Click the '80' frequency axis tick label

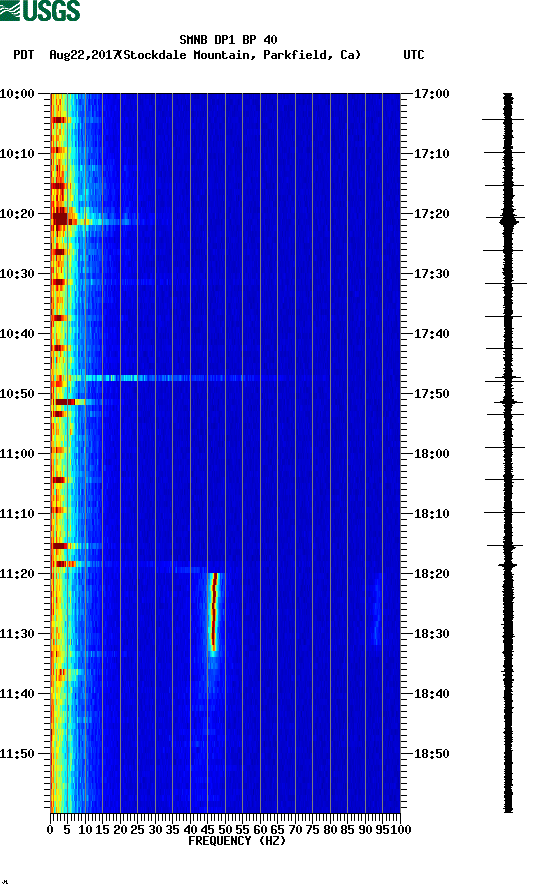tap(330, 830)
